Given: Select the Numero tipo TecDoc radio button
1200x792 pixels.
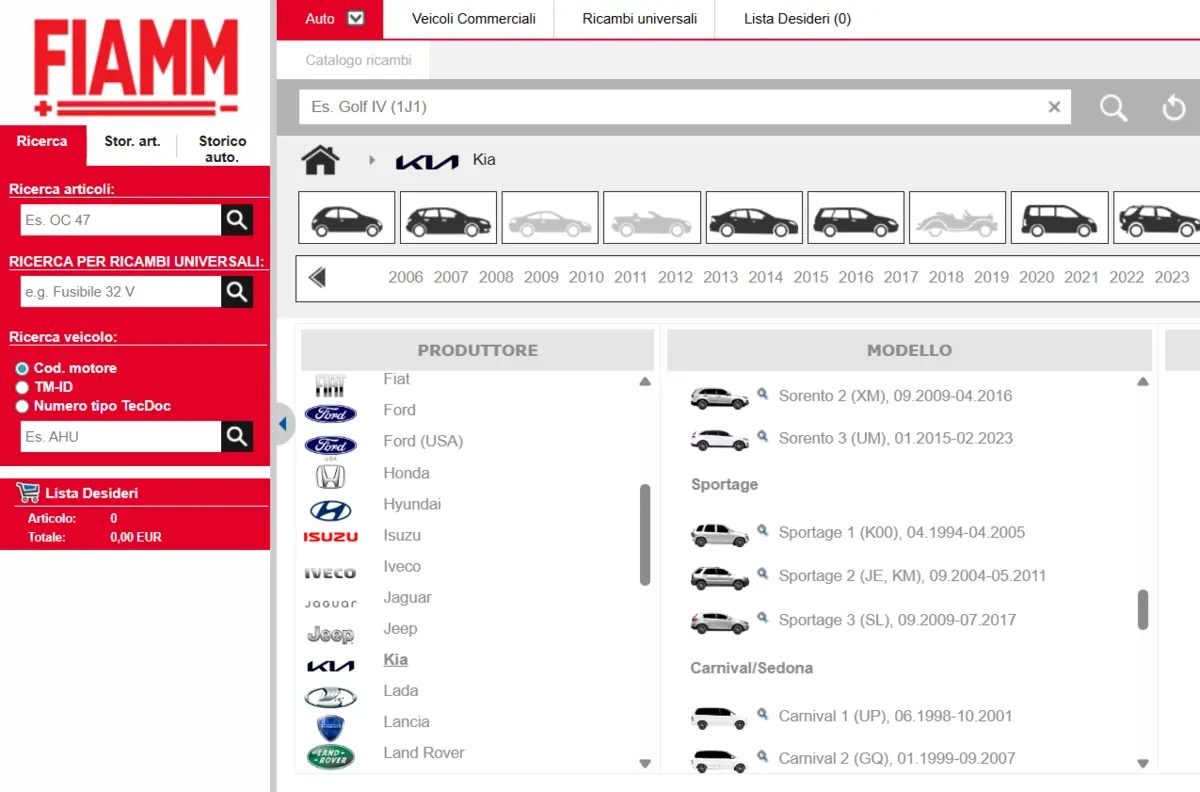Looking at the screenshot, I should pos(22,406).
